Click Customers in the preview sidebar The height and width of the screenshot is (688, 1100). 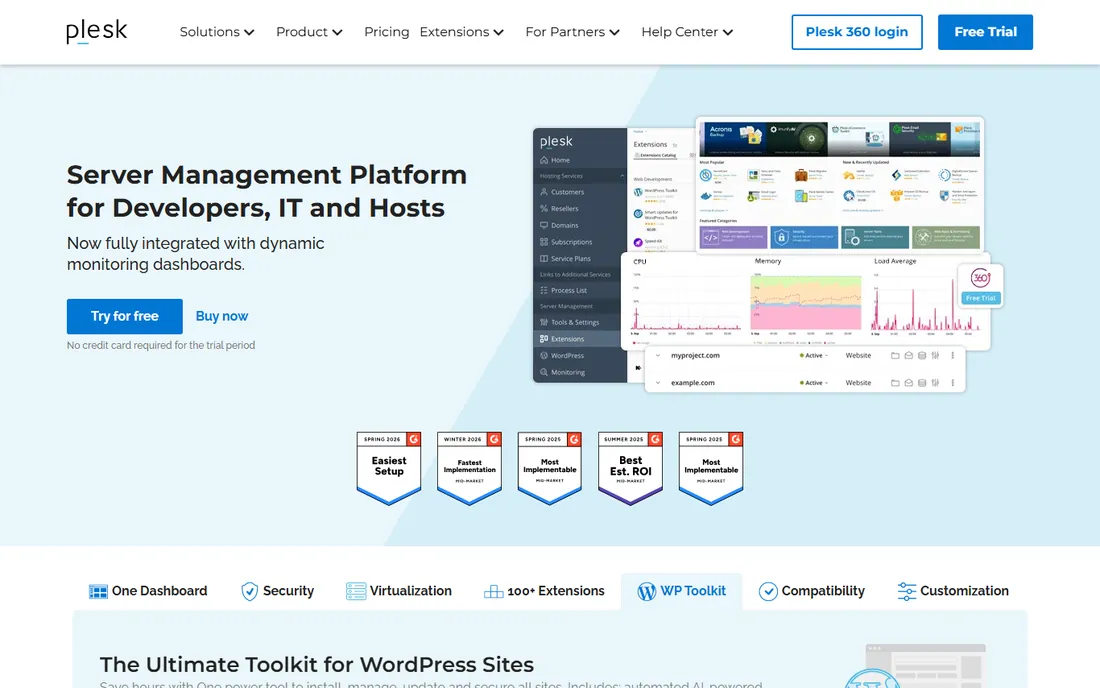pyautogui.click(x=562, y=192)
